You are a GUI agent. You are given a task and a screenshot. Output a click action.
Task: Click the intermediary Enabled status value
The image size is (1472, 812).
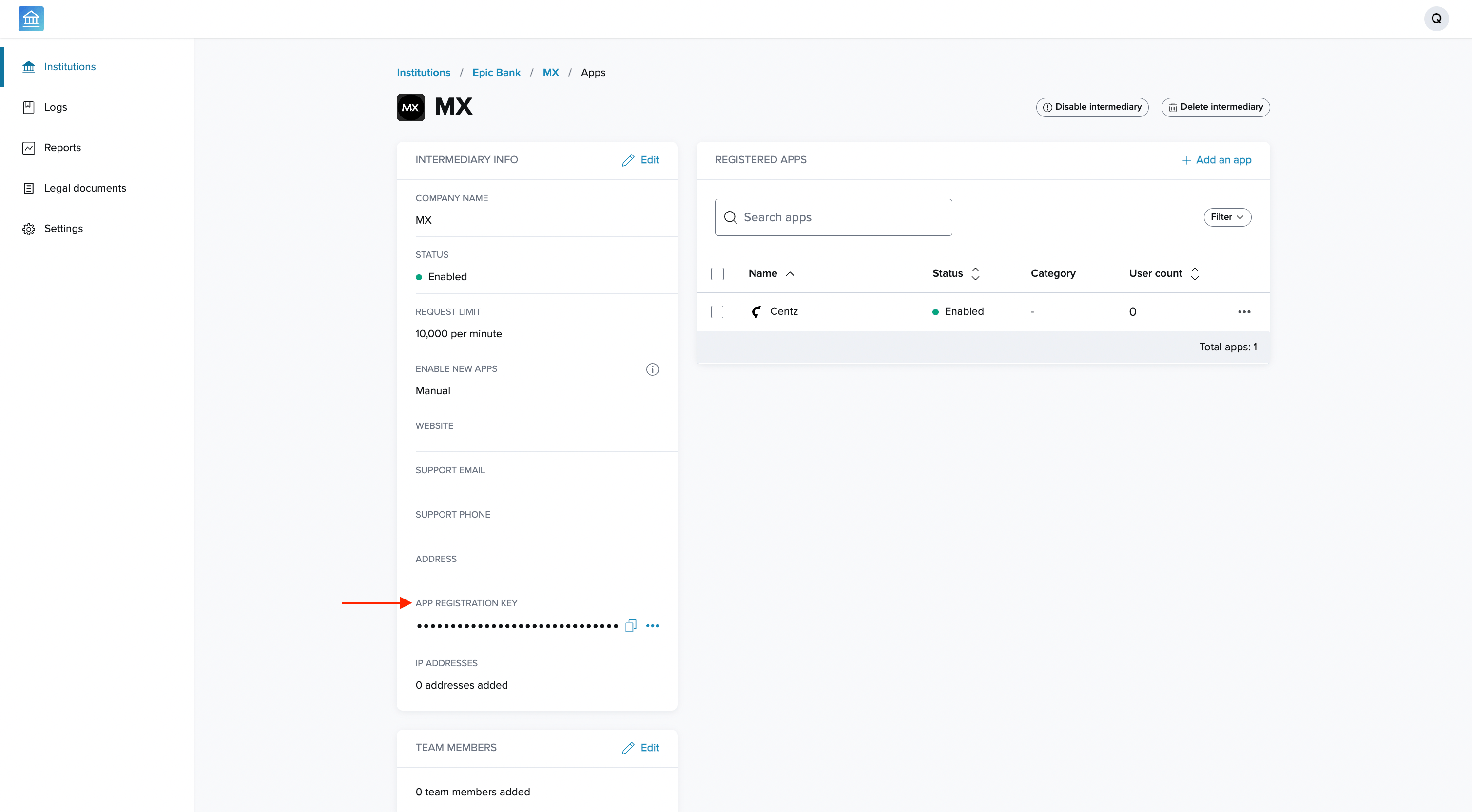click(x=441, y=277)
